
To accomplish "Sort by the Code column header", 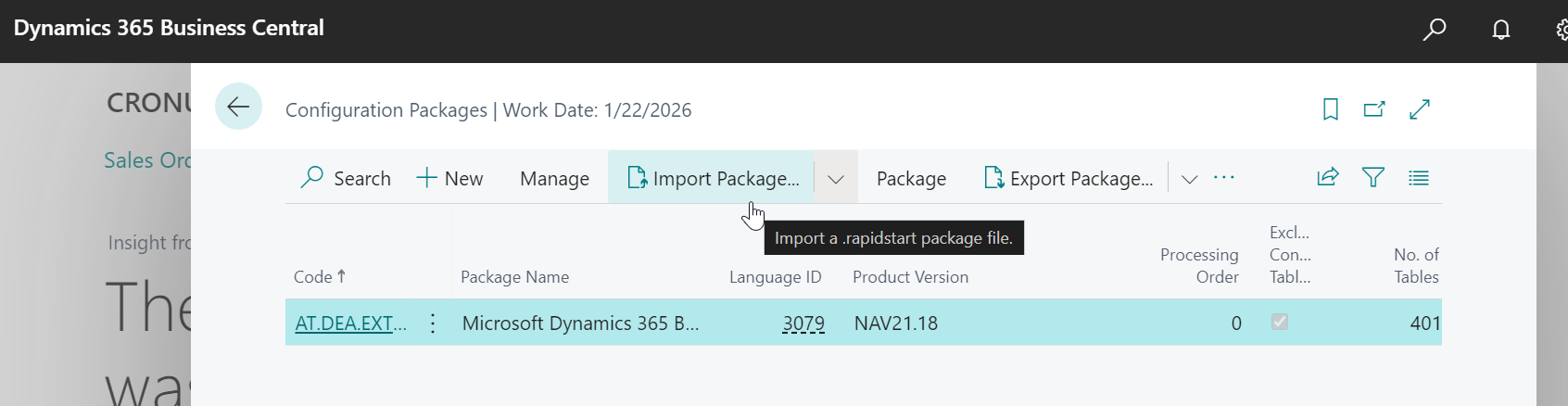I will click(313, 277).
